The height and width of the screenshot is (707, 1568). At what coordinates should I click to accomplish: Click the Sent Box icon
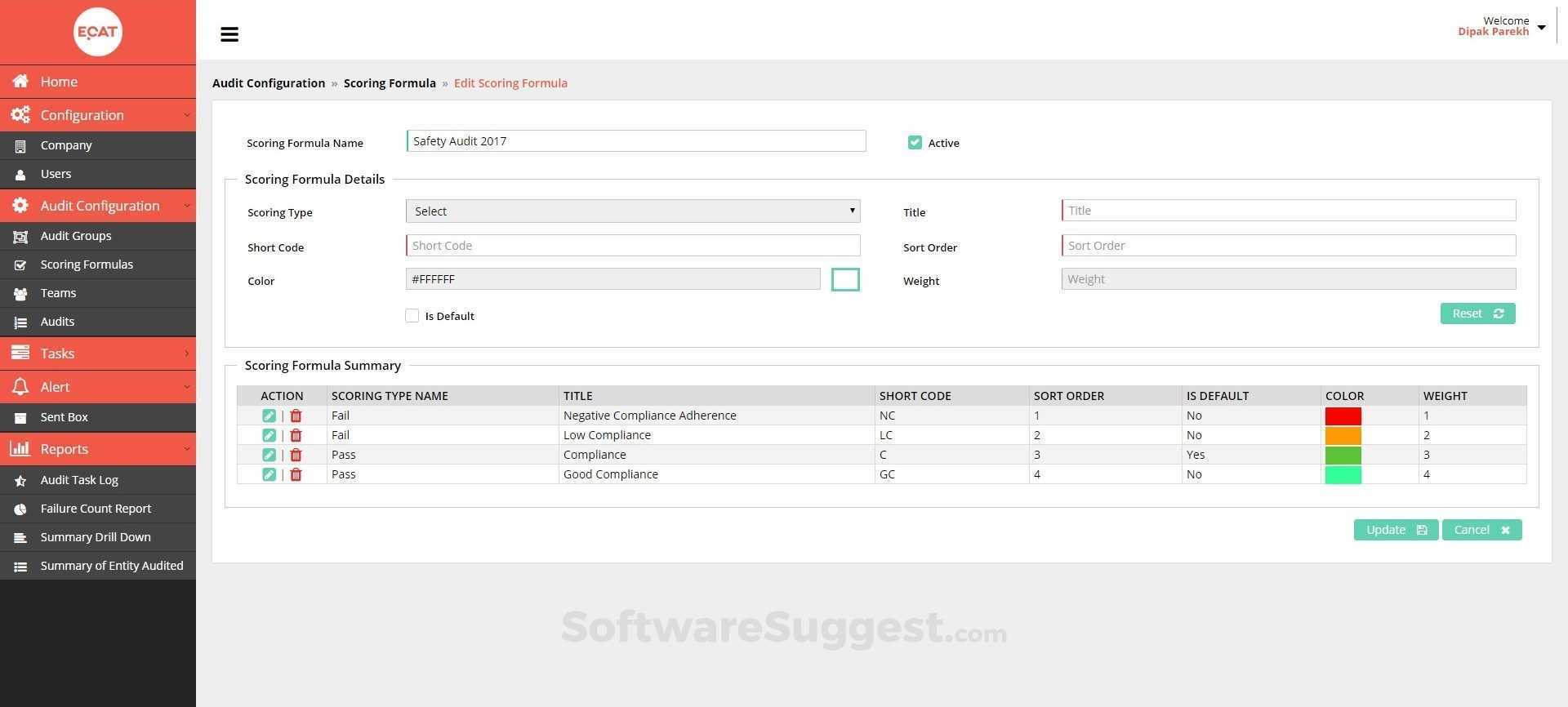pyautogui.click(x=20, y=417)
